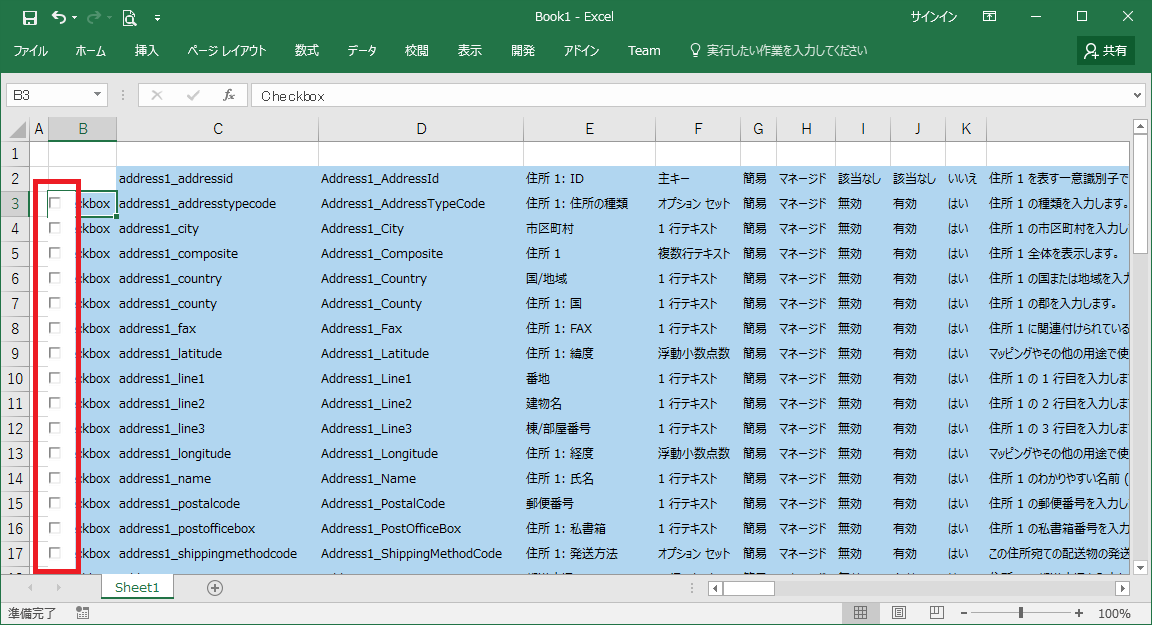Cancel formula entry with the X icon
The image size is (1152, 625).
(156, 95)
